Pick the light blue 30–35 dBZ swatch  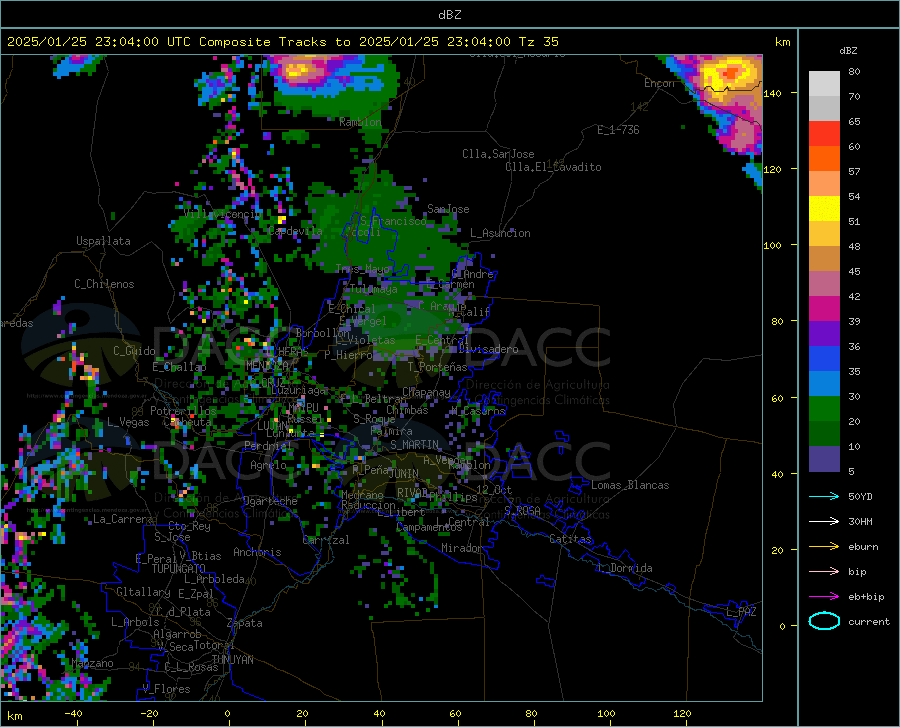point(824,384)
